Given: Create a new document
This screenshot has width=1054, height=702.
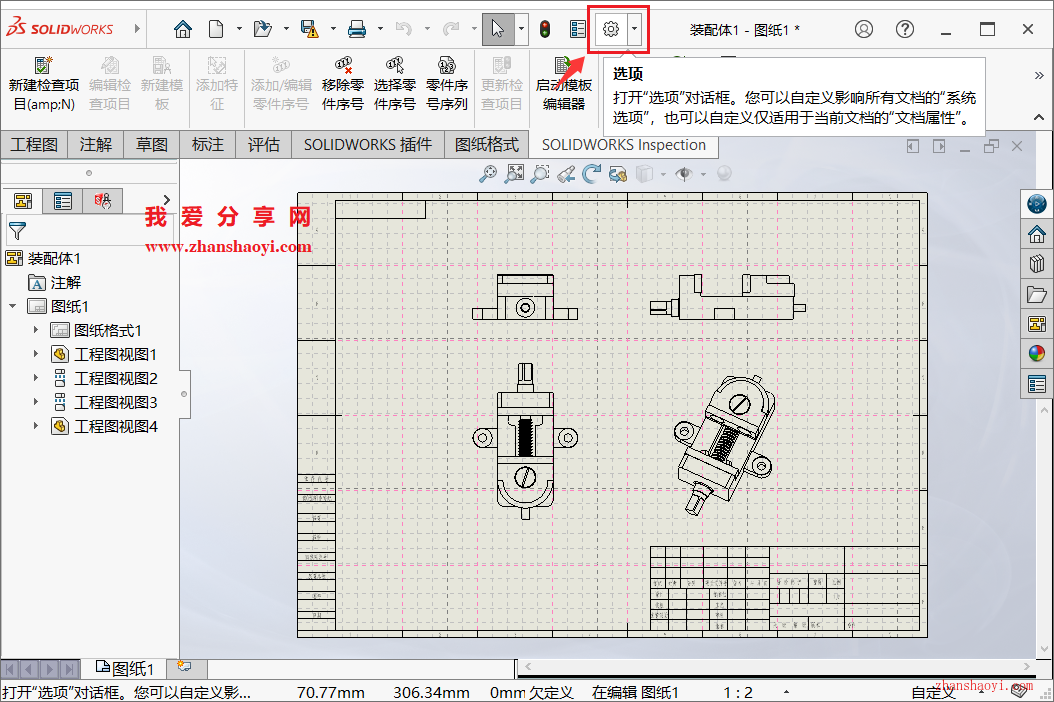Looking at the screenshot, I should [216, 30].
